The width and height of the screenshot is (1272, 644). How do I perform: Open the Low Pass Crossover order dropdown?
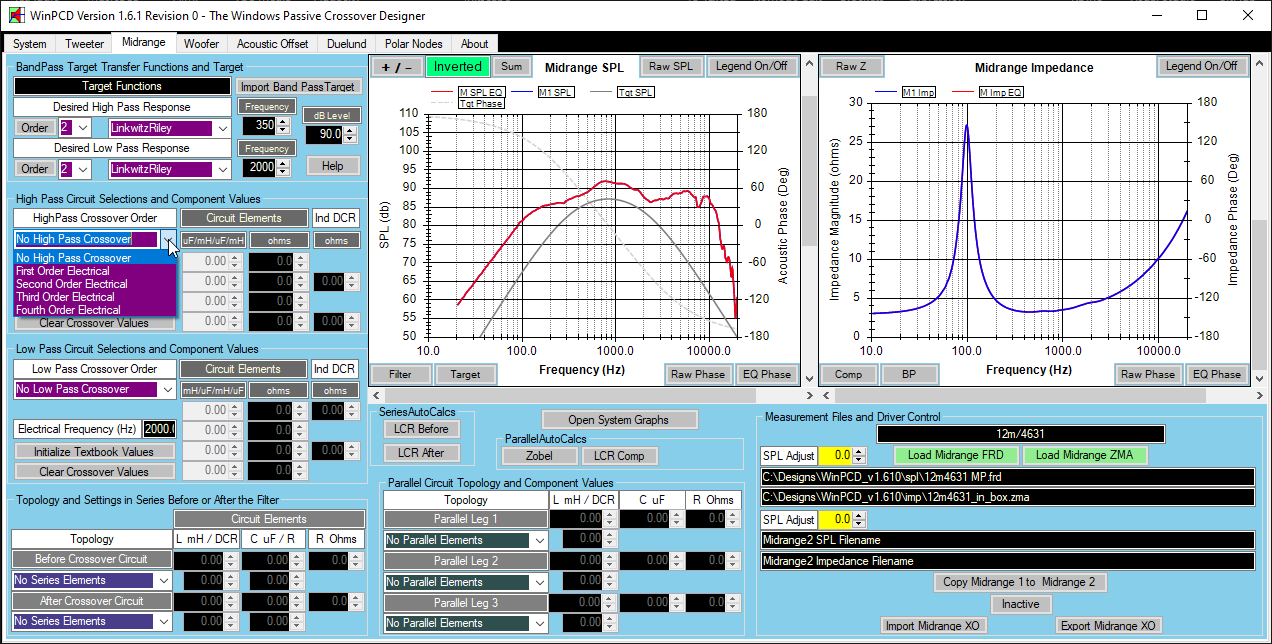(x=167, y=389)
